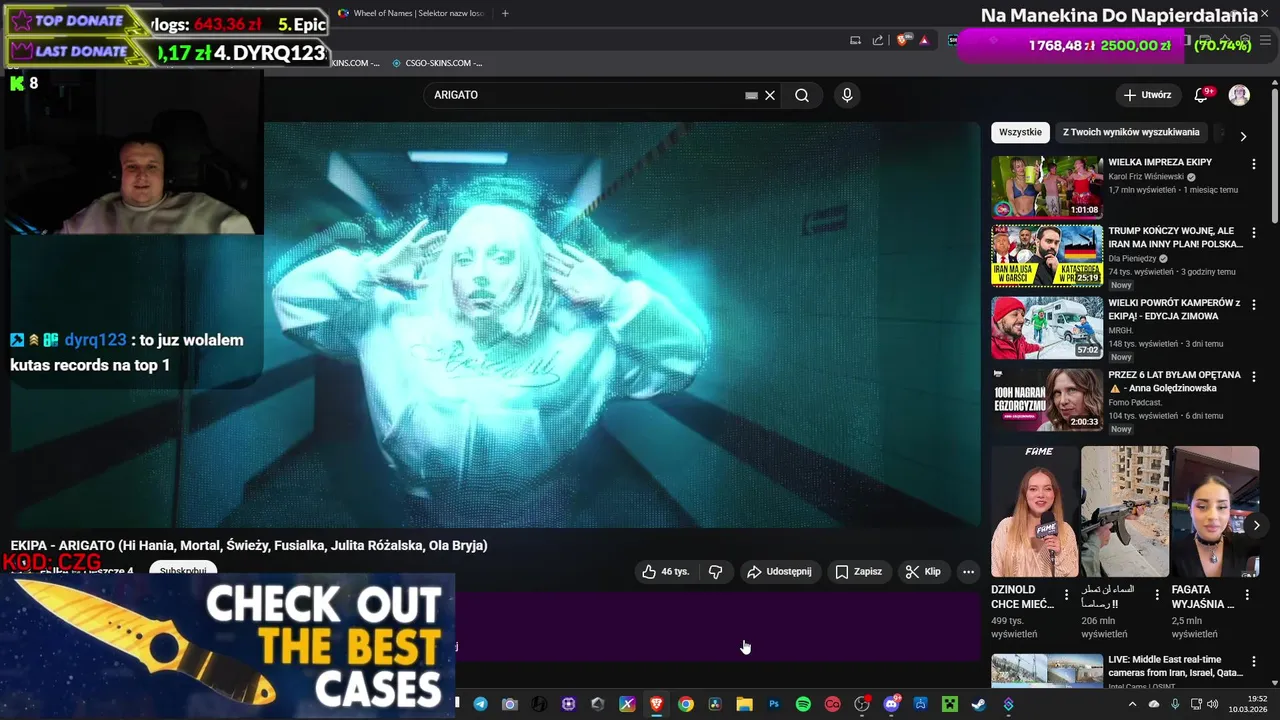Open Photoshop from the taskbar
The image size is (1280, 720).
(x=774, y=704)
